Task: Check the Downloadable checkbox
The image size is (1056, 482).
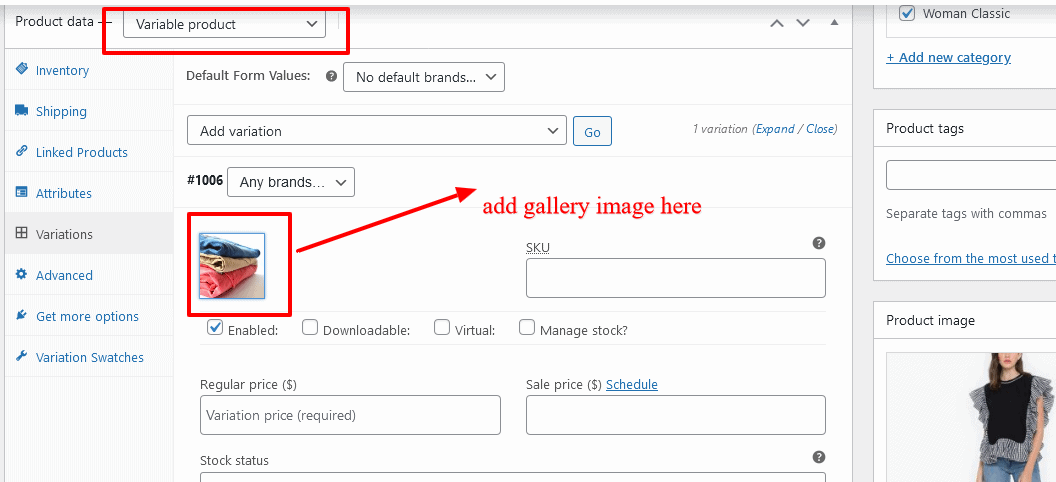Action: (310, 328)
